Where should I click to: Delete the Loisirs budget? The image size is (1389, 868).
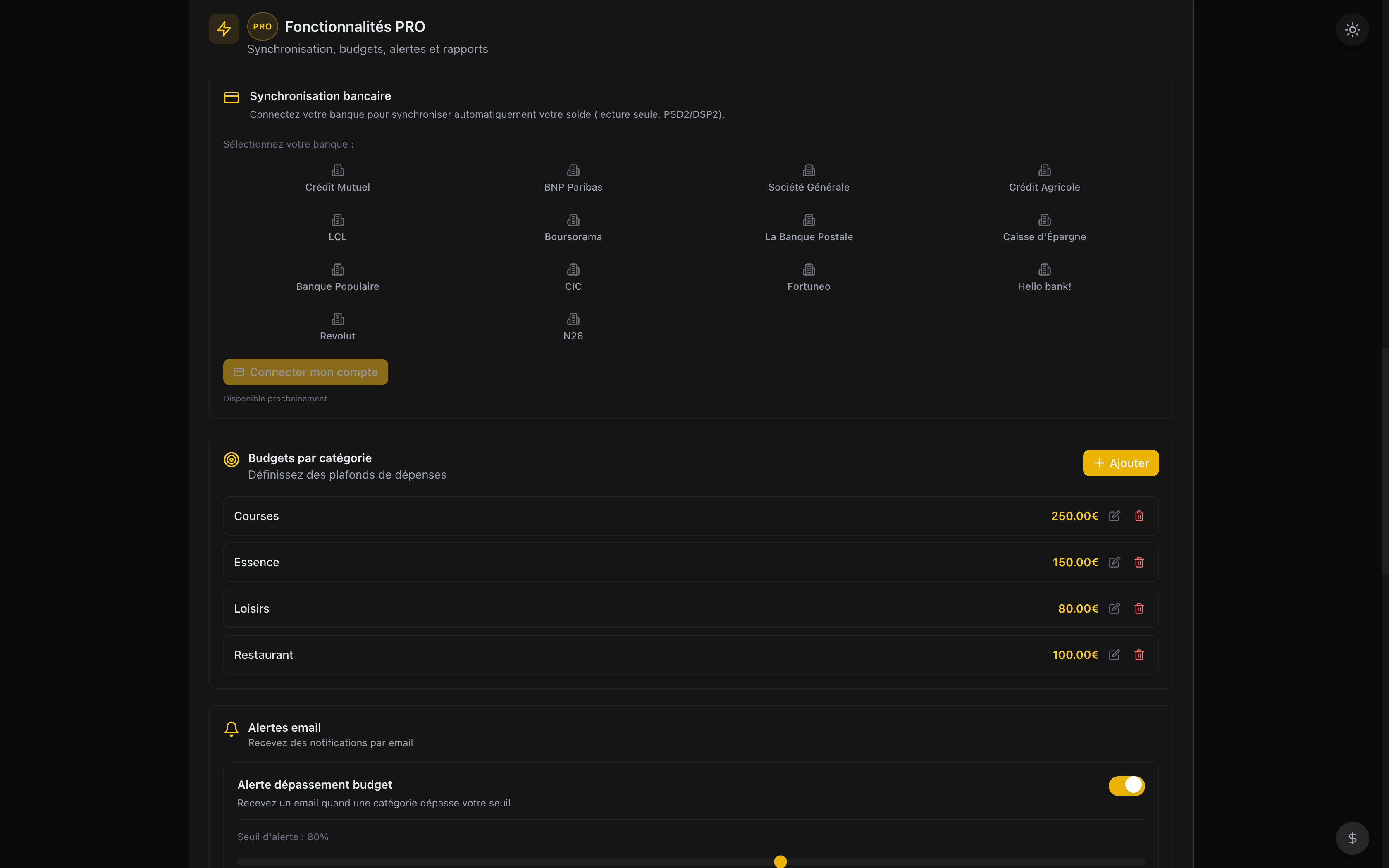point(1139,608)
